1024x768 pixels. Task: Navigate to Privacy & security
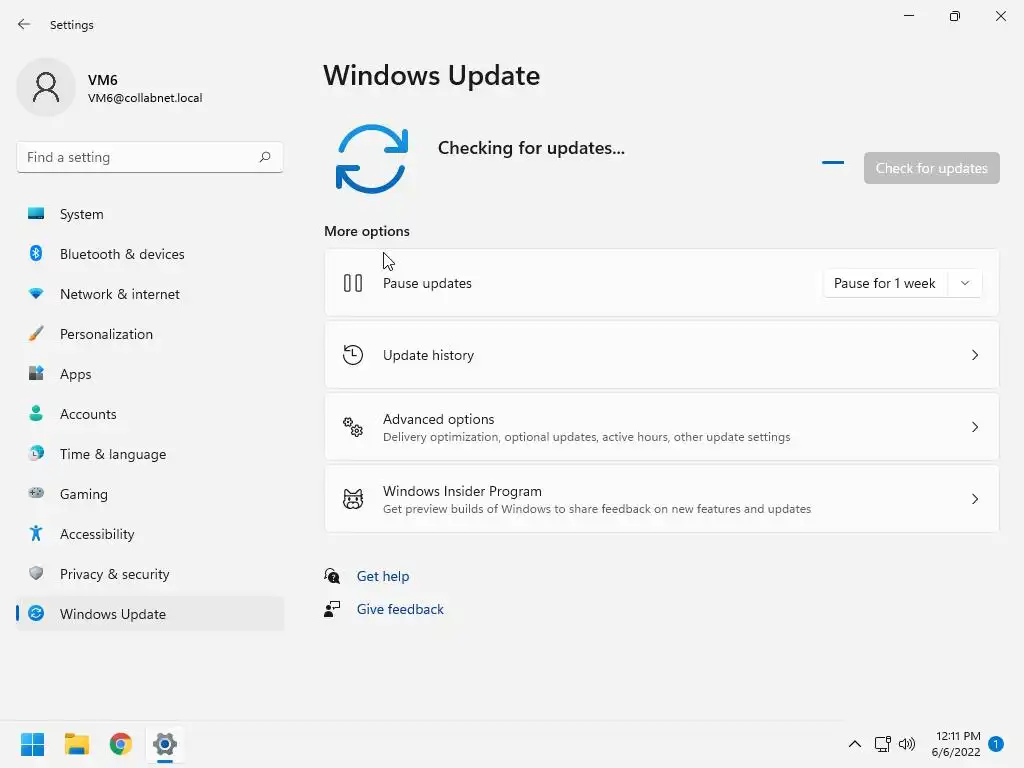(150, 573)
